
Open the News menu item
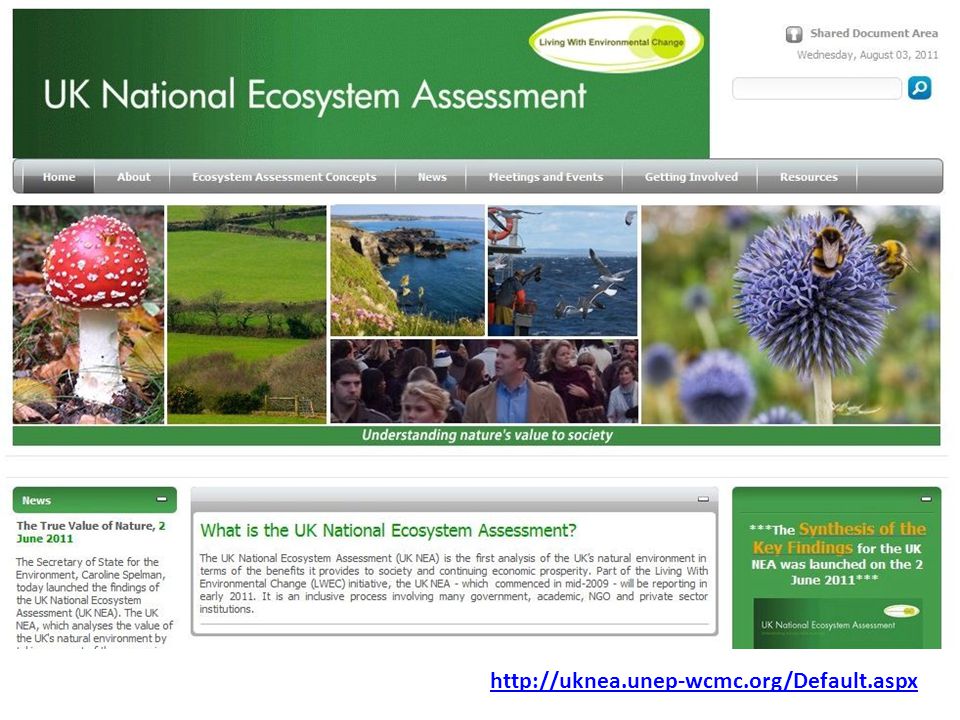(432, 177)
